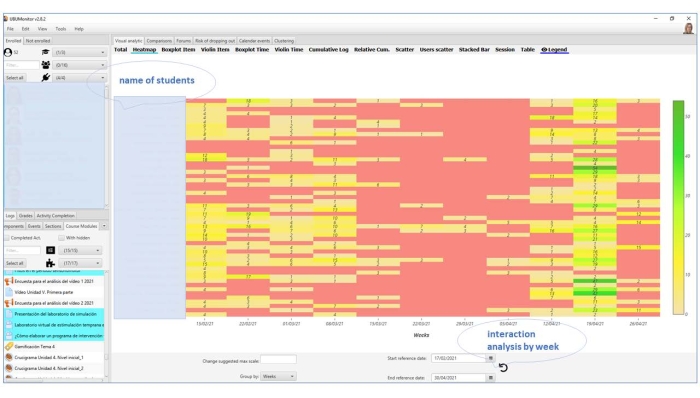The height and width of the screenshot is (398, 700).
Task: Click the megaphone icon of Encuesta vídeo 1 2021
Action: point(8,281)
